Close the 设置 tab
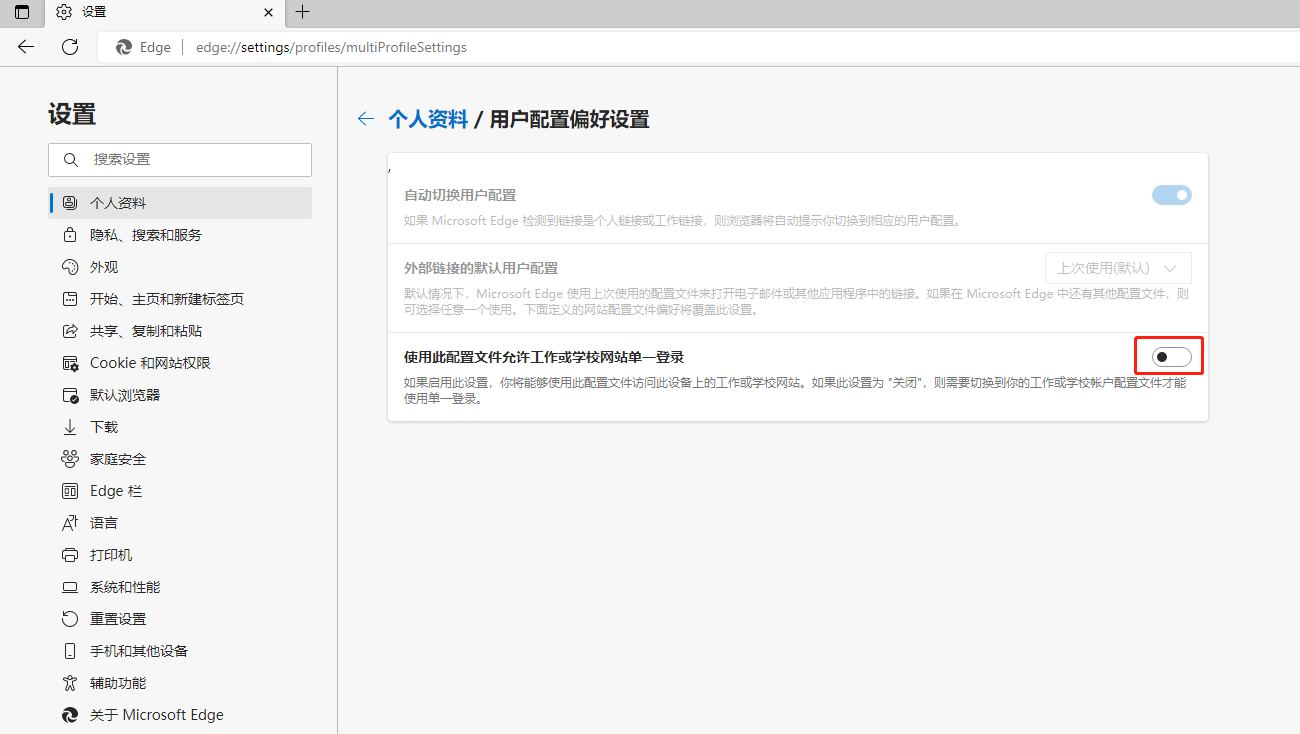The image size is (1300, 734). 268,12
